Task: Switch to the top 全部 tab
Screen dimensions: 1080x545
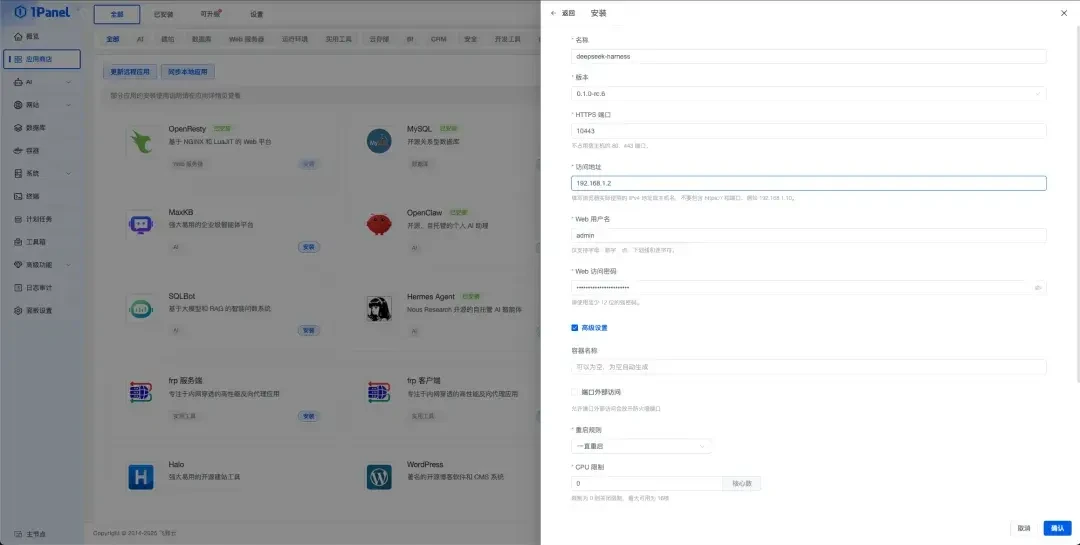Action: click(x=116, y=14)
